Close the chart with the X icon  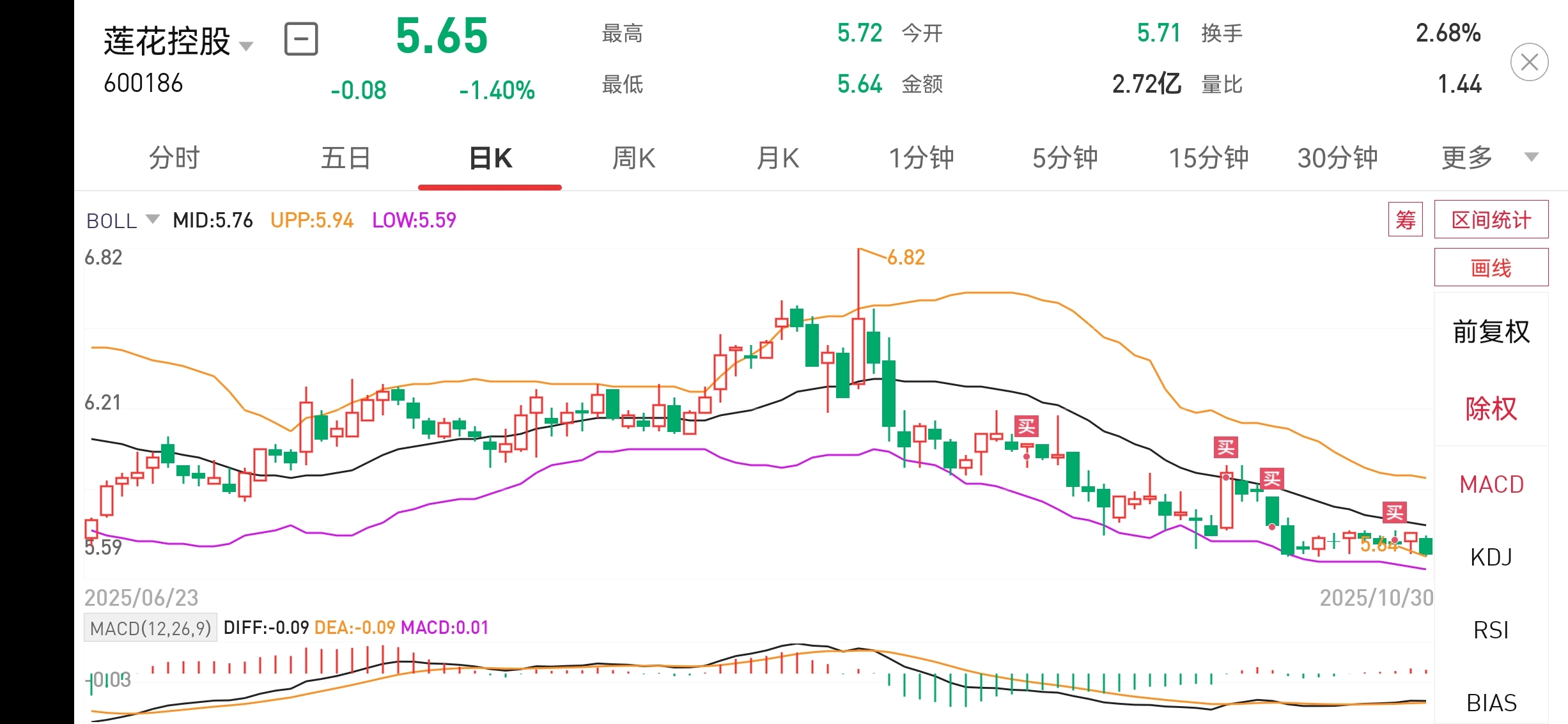click(x=1529, y=62)
